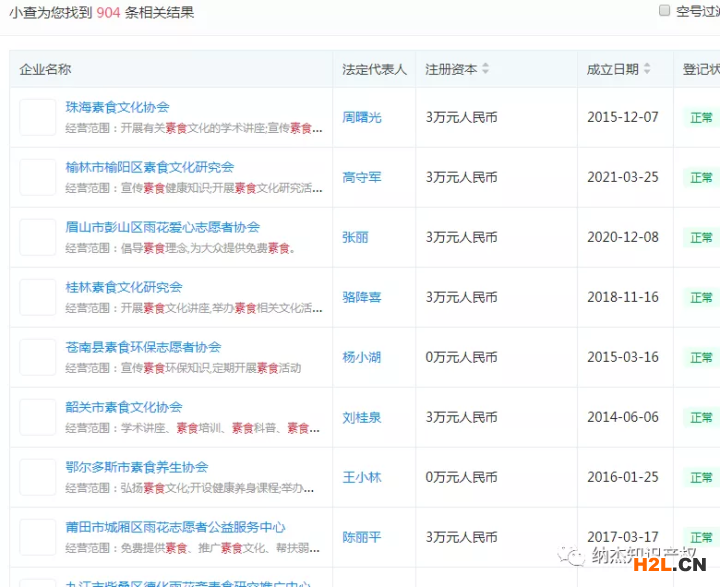Viewport: 720px width, 587px height.
Task: Sort by 注册资本 column arrows
Action: pyautogui.click(x=485, y=68)
